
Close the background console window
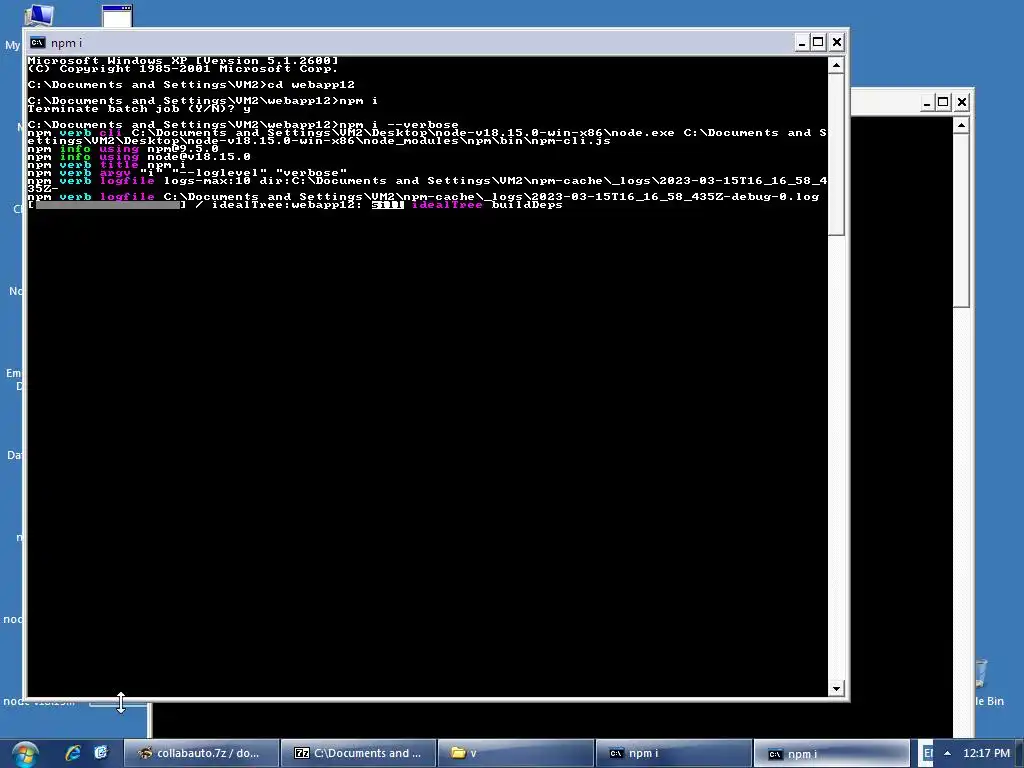pyautogui.click(x=961, y=103)
